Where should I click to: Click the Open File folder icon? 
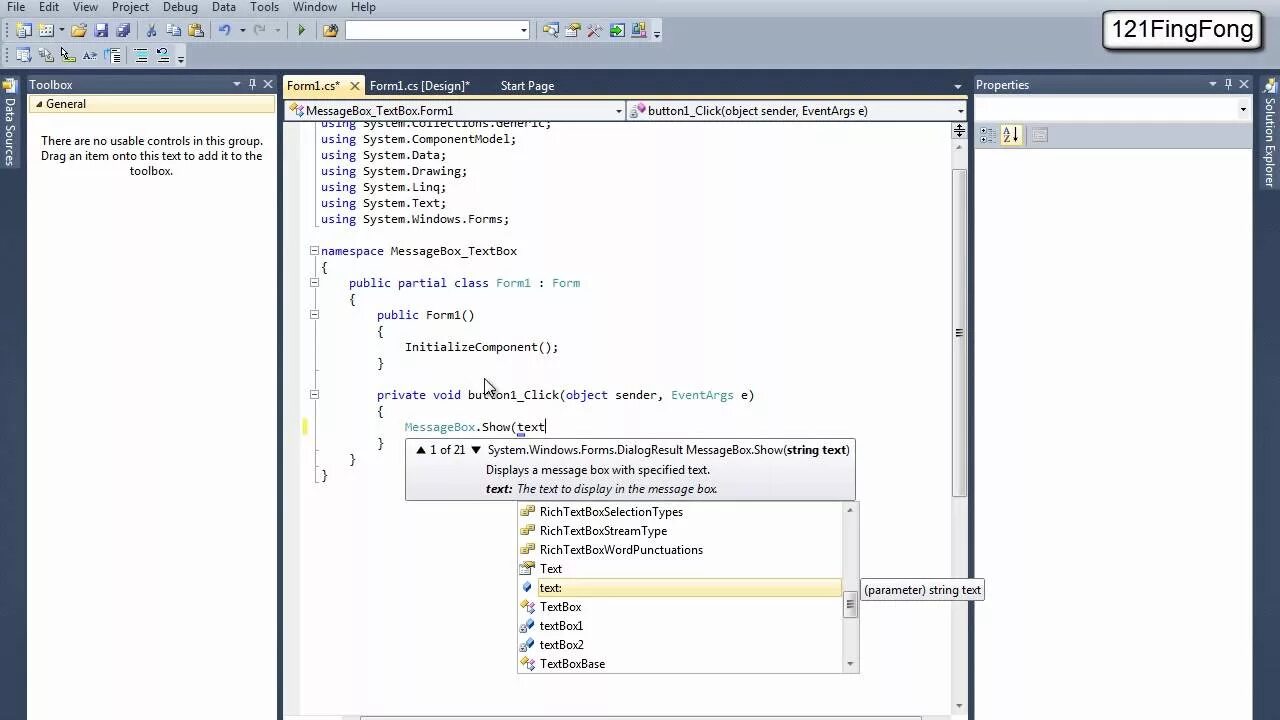click(79, 31)
